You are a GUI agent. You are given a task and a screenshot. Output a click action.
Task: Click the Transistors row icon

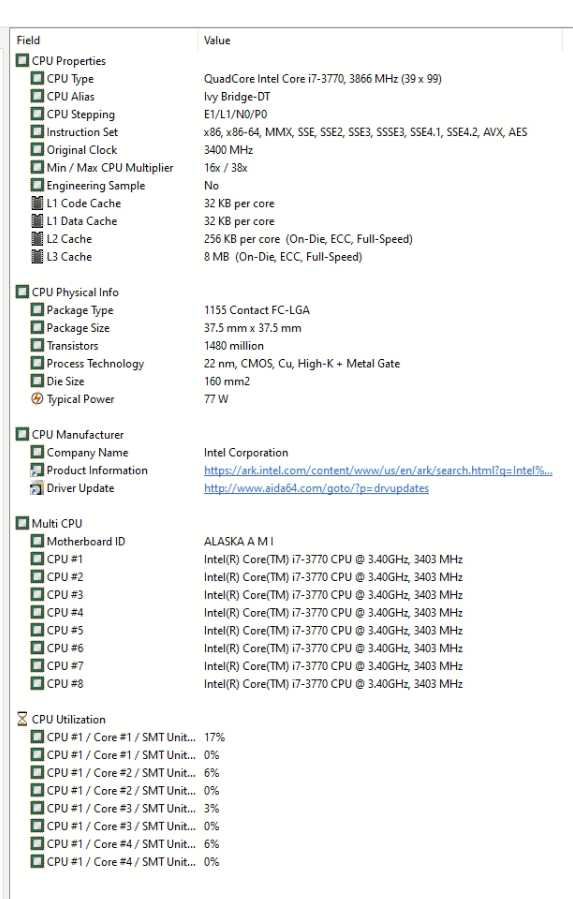pos(37,345)
